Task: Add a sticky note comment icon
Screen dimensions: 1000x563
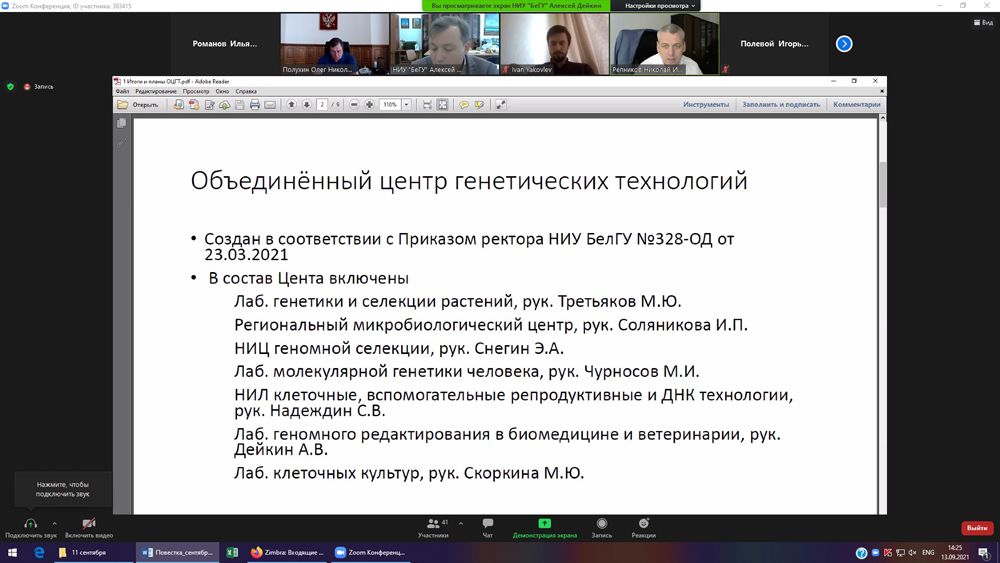Action: [464, 105]
